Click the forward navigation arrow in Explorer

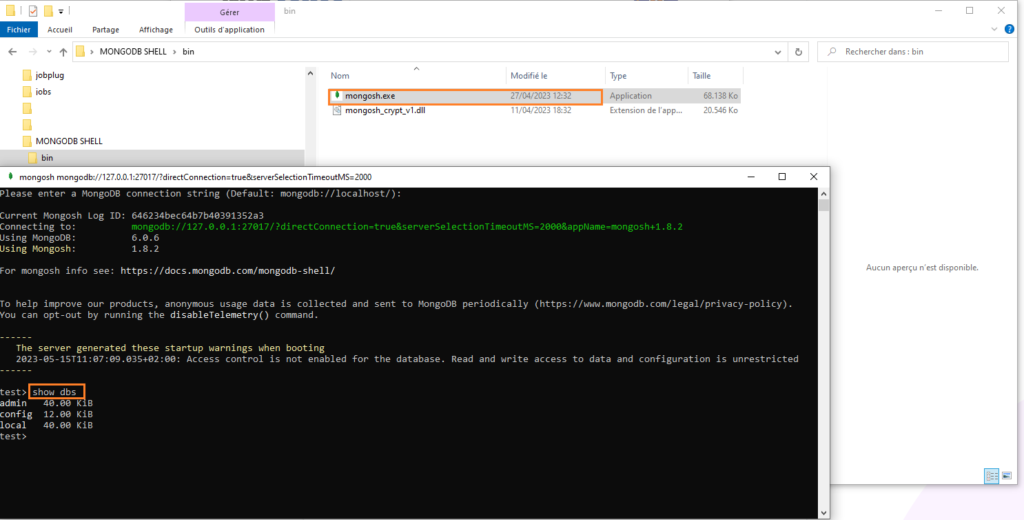point(33,52)
